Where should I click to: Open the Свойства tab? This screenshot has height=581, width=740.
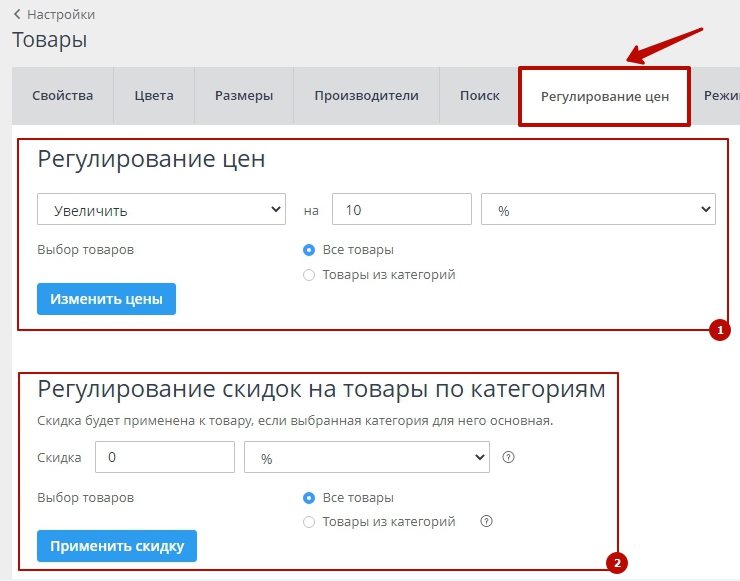pyautogui.click(x=62, y=96)
